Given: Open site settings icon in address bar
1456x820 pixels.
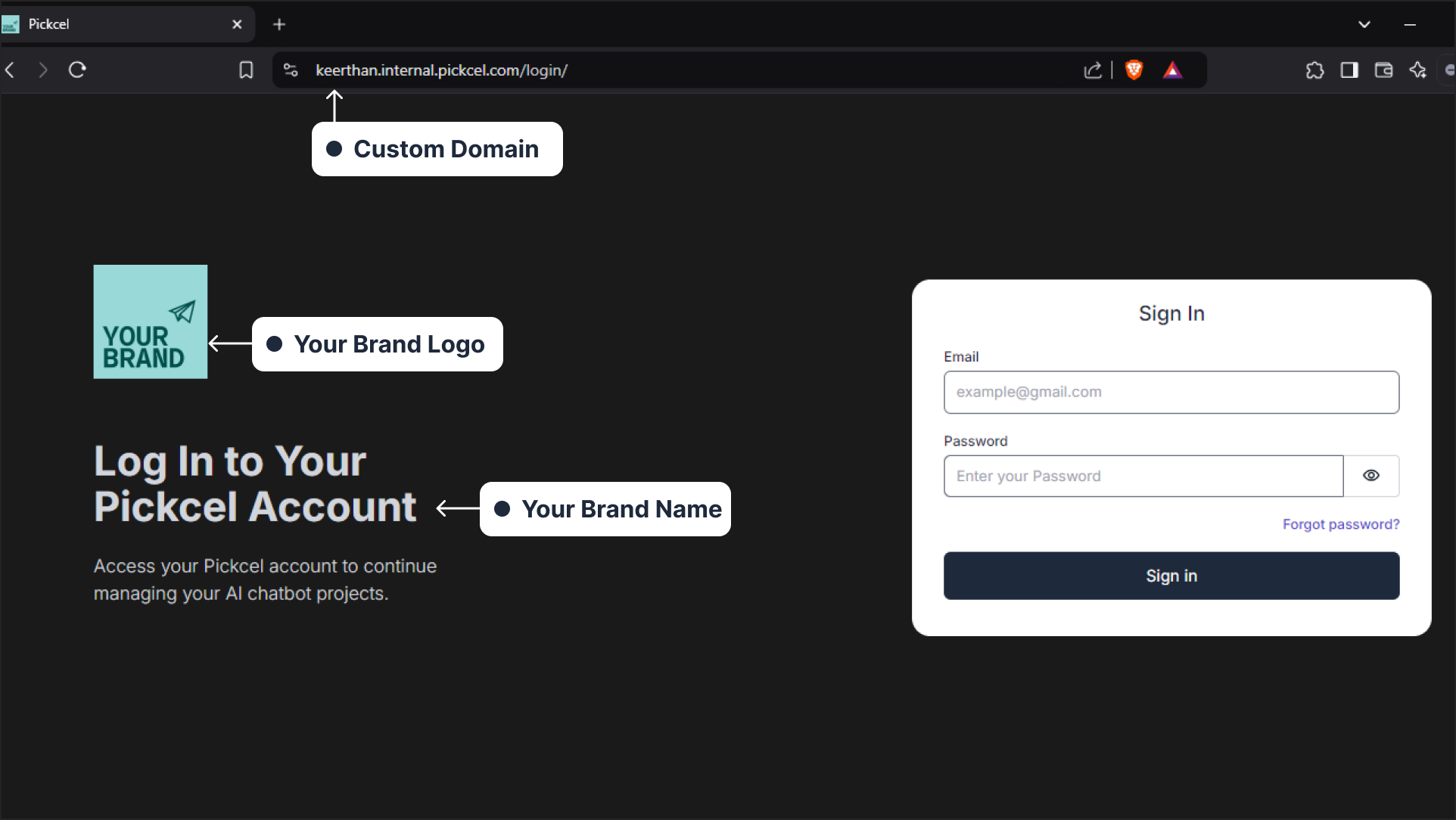Looking at the screenshot, I should pyautogui.click(x=291, y=70).
